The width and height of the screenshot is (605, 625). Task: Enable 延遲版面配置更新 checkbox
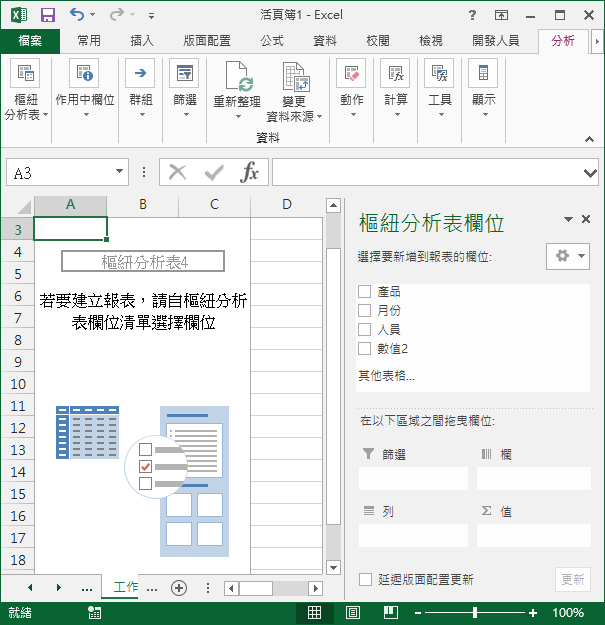coord(365,580)
